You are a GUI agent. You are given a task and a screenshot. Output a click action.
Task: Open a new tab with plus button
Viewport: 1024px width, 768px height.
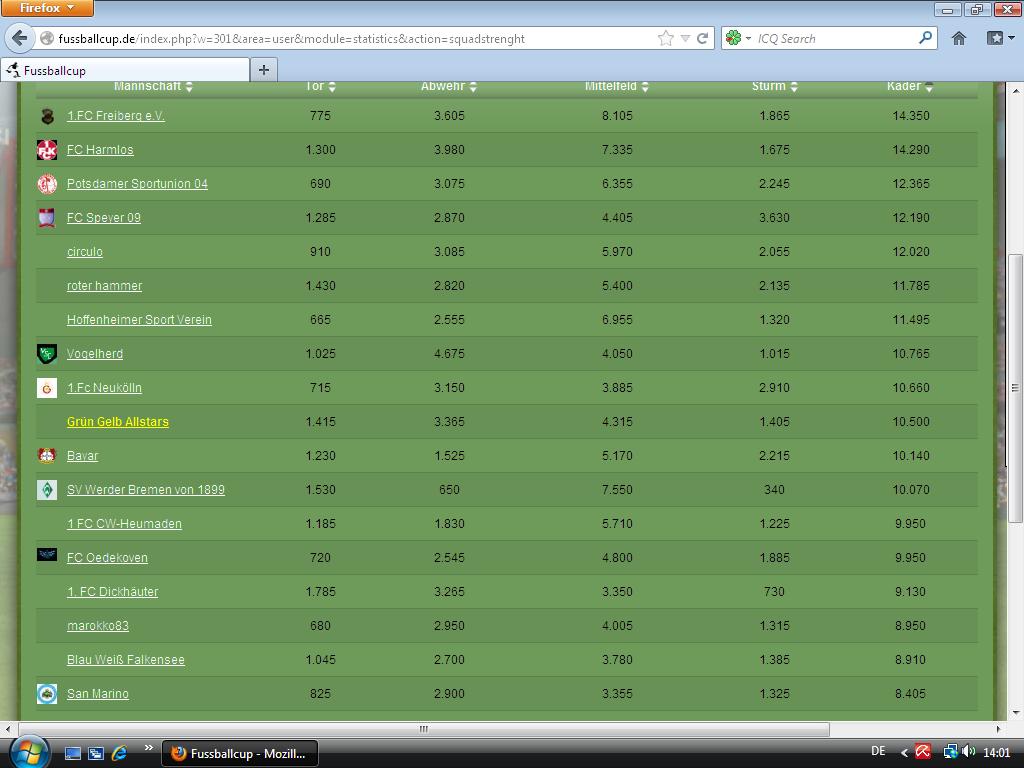(x=264, y=69)
